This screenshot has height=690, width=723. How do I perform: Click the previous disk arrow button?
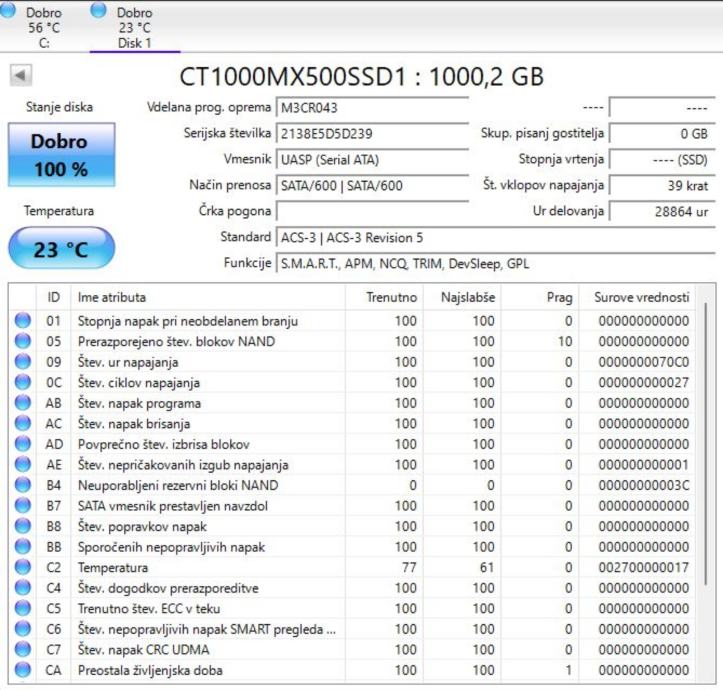point(21,75)
